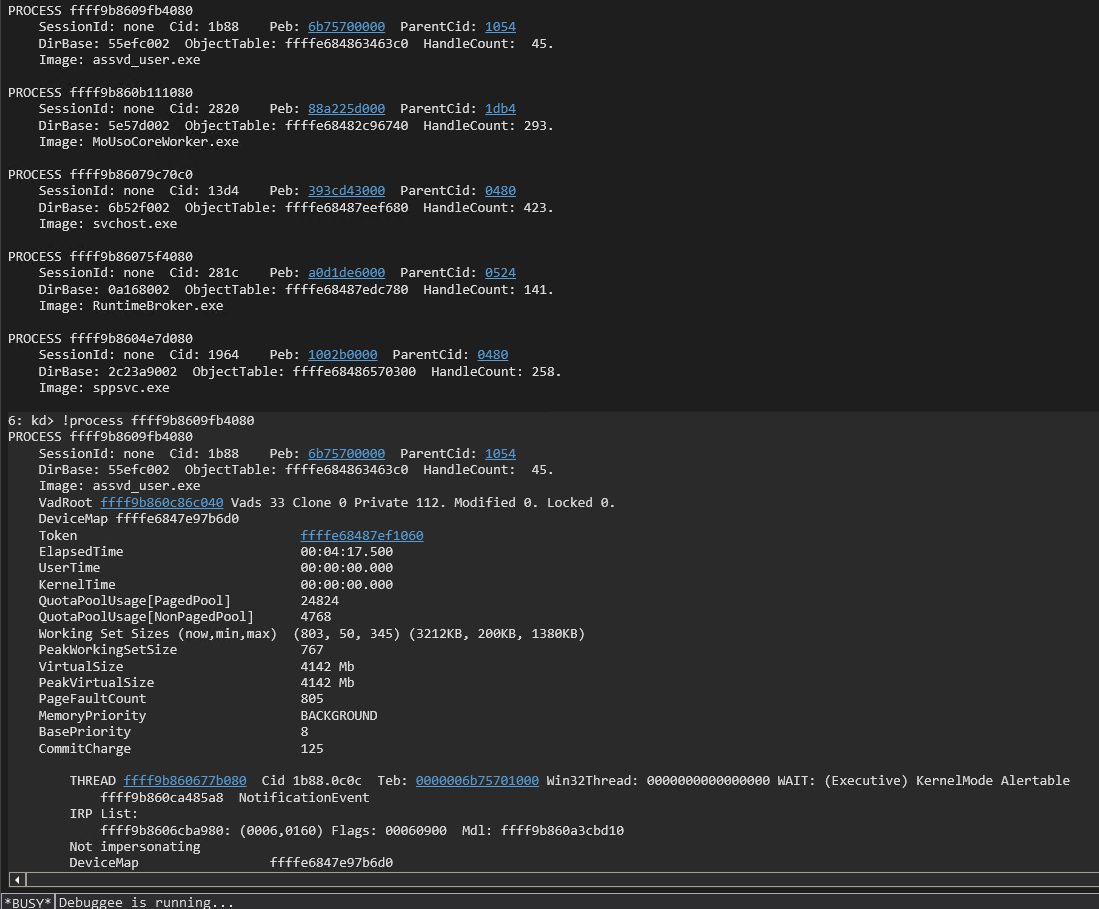
Task: Click Peb link 393cd43000 for svchost.exe
Action: click(x=346, y=191)
